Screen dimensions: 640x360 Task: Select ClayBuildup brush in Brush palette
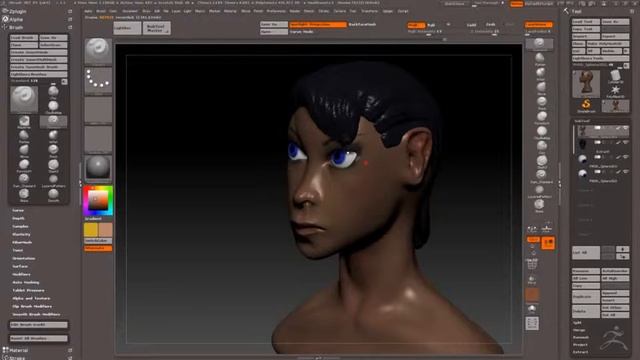pos(53,107)
